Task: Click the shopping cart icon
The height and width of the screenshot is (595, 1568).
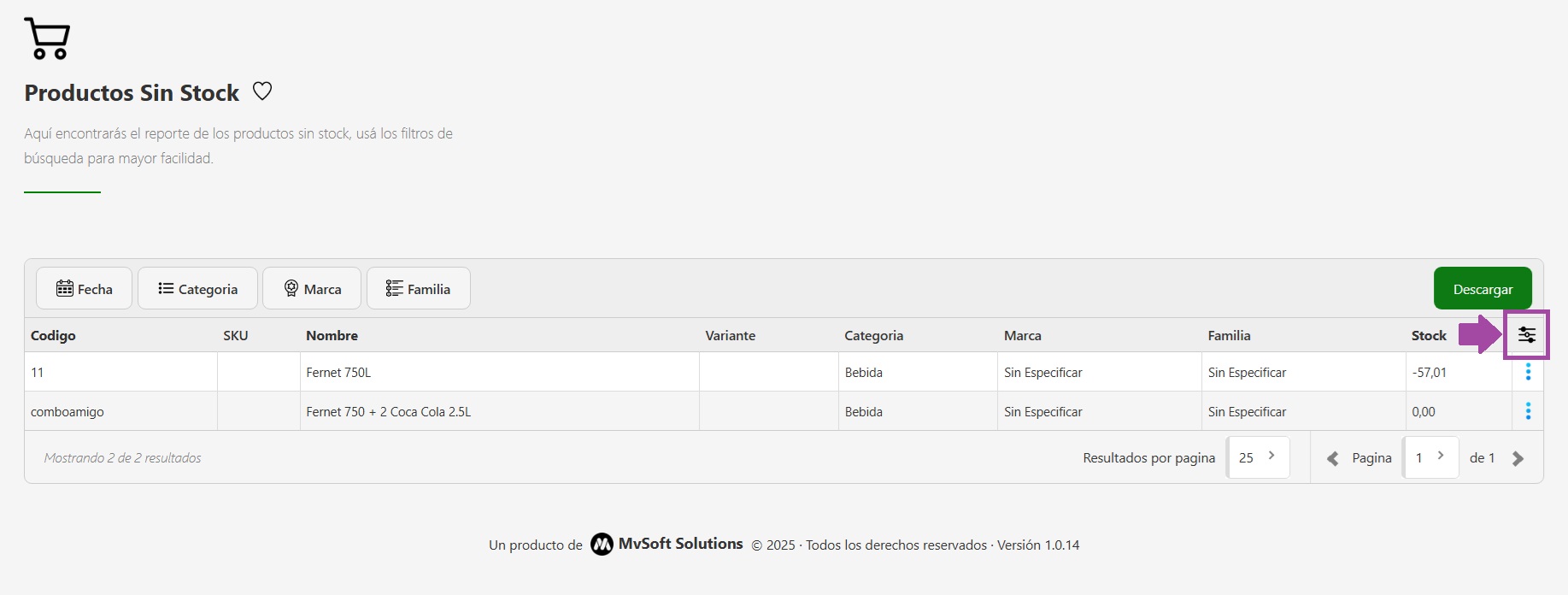Action: (x=47, y=38)
